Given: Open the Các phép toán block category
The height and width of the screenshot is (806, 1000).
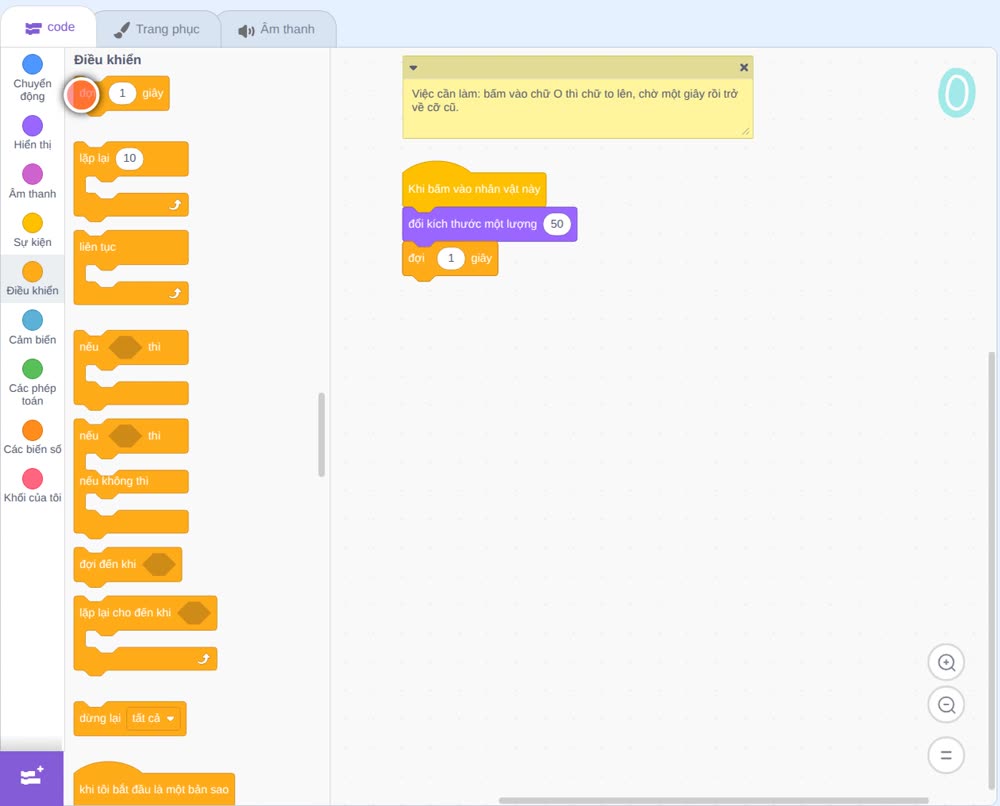Looking at the screenshot, I should click(x=32, y=383).
